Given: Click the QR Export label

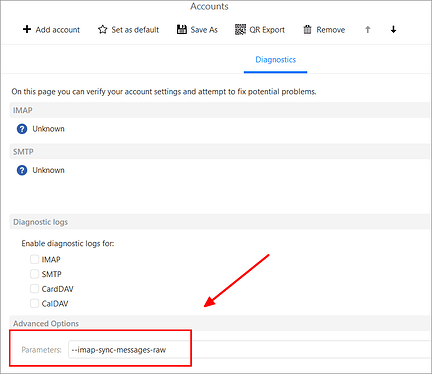Looking at the screenshot, I should coord(267,30).
